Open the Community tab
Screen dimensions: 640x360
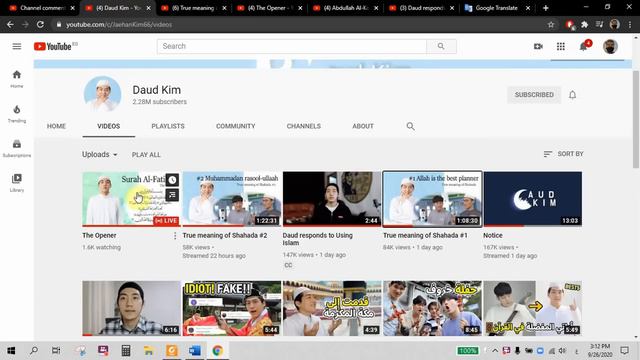(x=236, y=126)
